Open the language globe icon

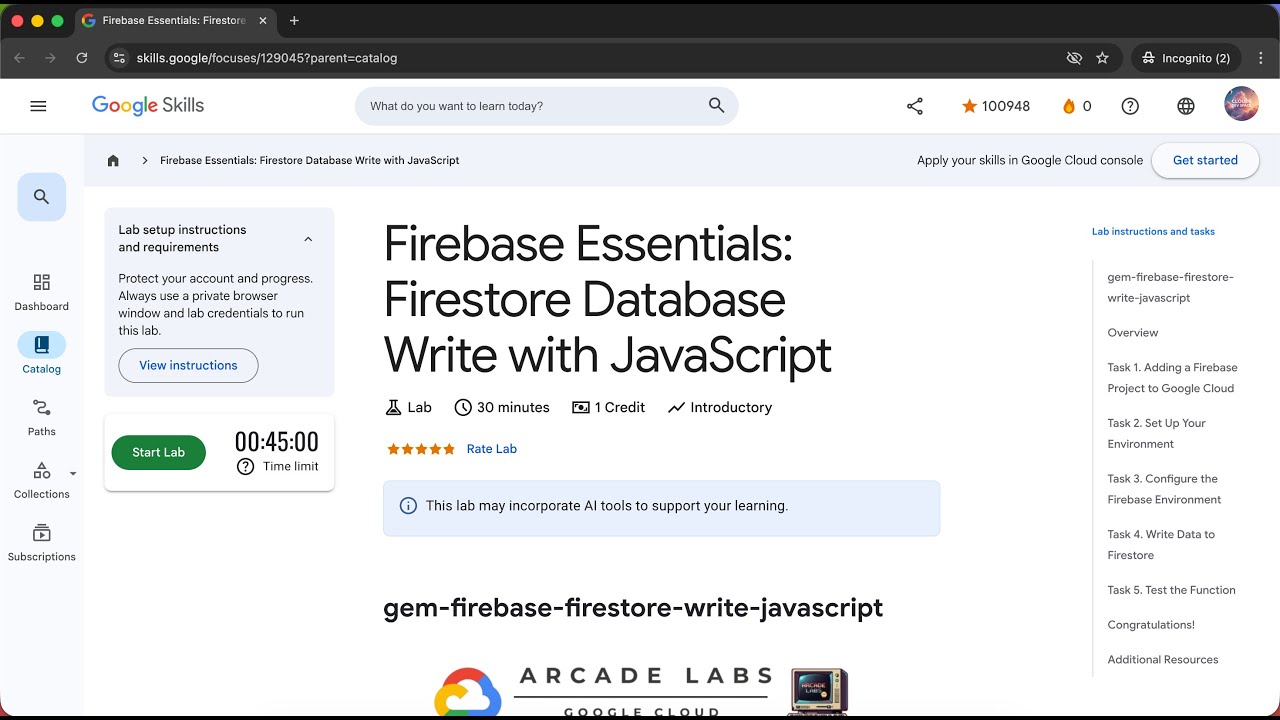click(1186, 106)
